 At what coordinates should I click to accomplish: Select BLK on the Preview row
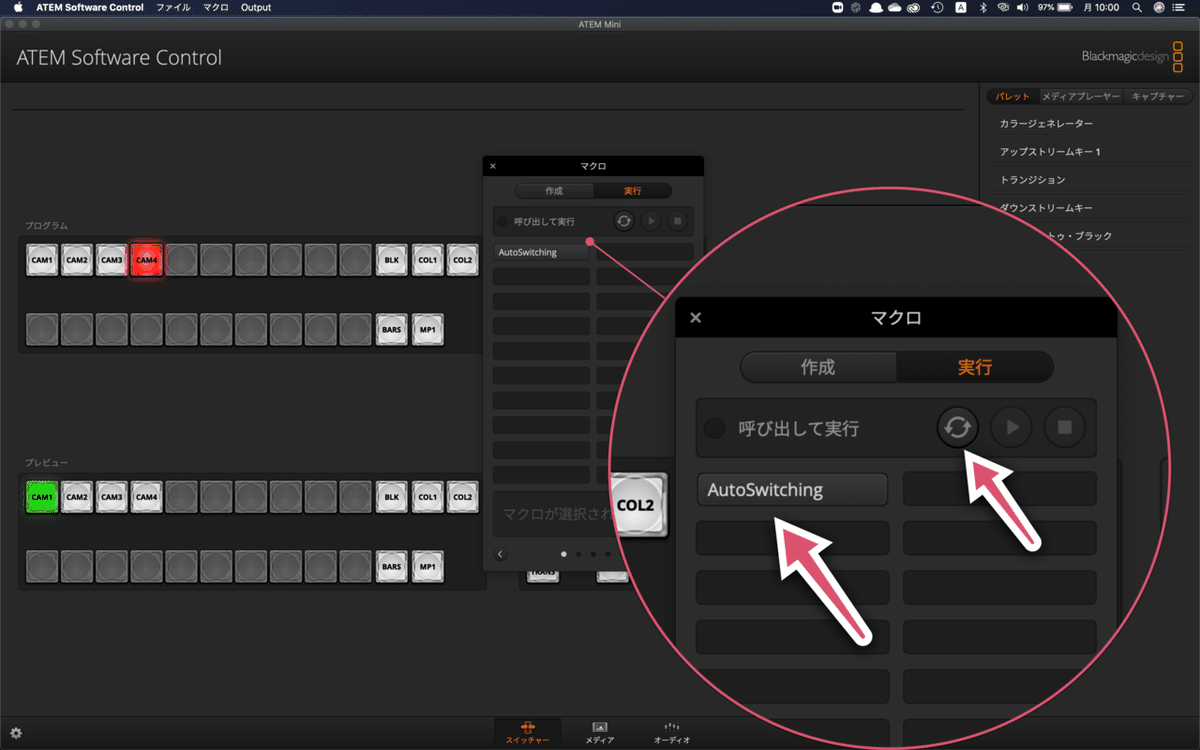coord(392,497)
